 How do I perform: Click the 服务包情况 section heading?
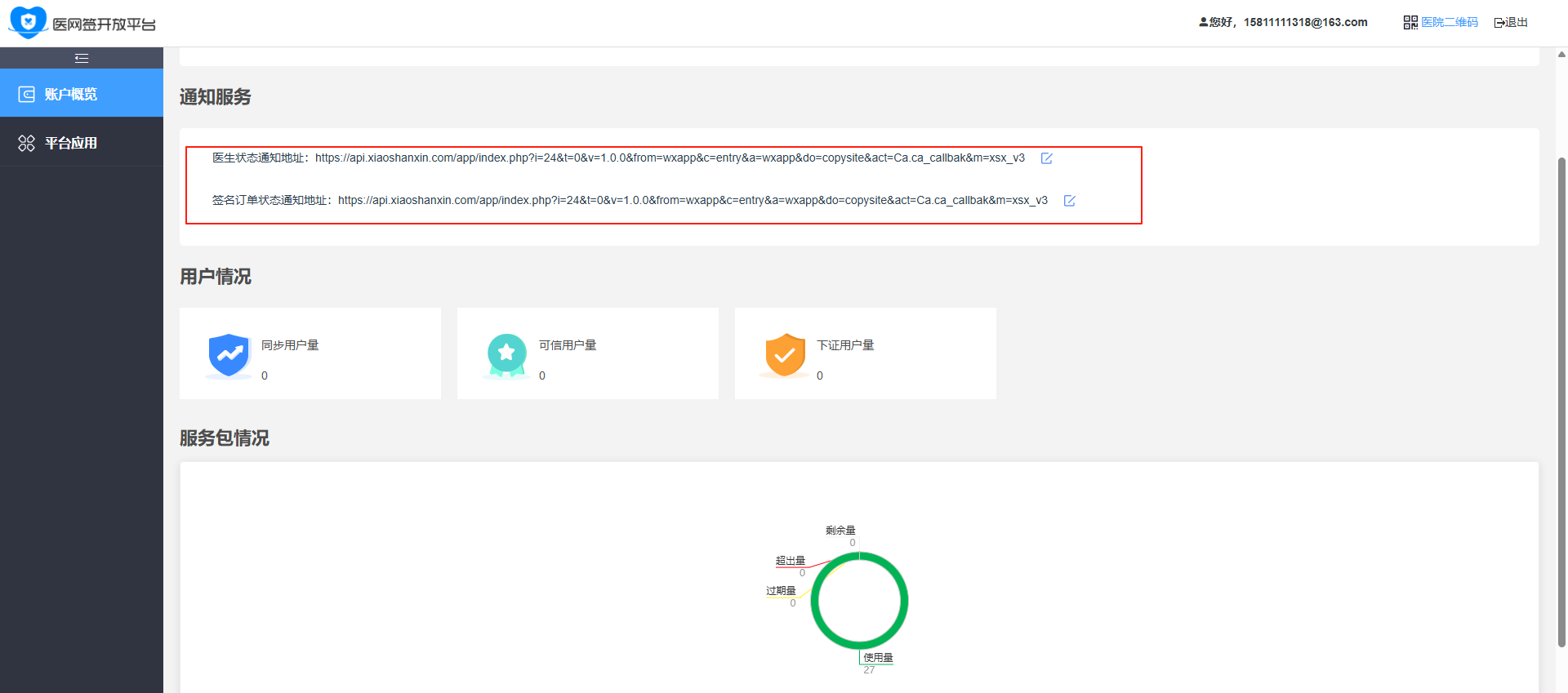click(225, 438)
